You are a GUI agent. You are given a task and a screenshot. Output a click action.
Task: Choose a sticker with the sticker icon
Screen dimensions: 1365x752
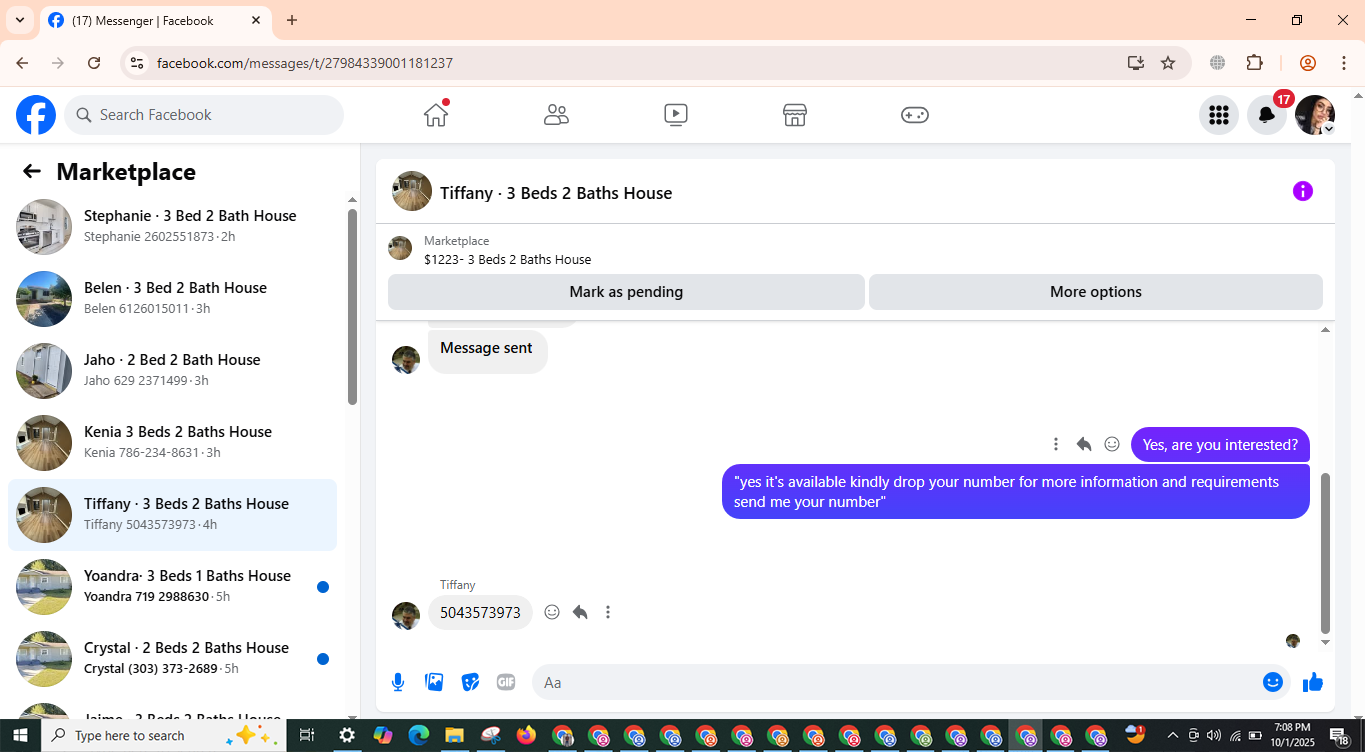(x=470, y=682)
